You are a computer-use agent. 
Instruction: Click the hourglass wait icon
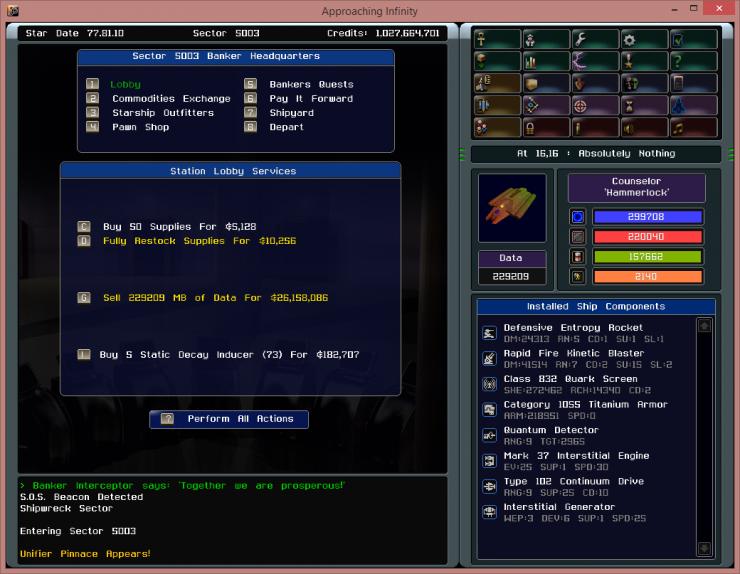point(643,105)
